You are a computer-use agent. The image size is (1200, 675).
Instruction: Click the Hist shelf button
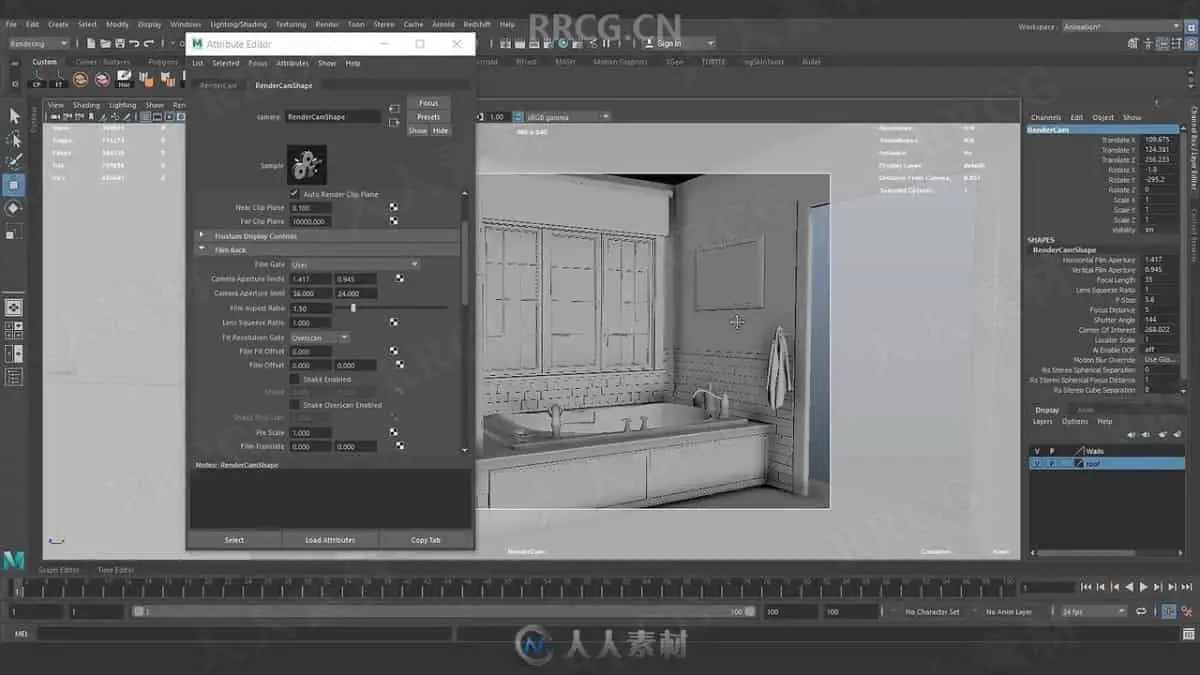124,80
